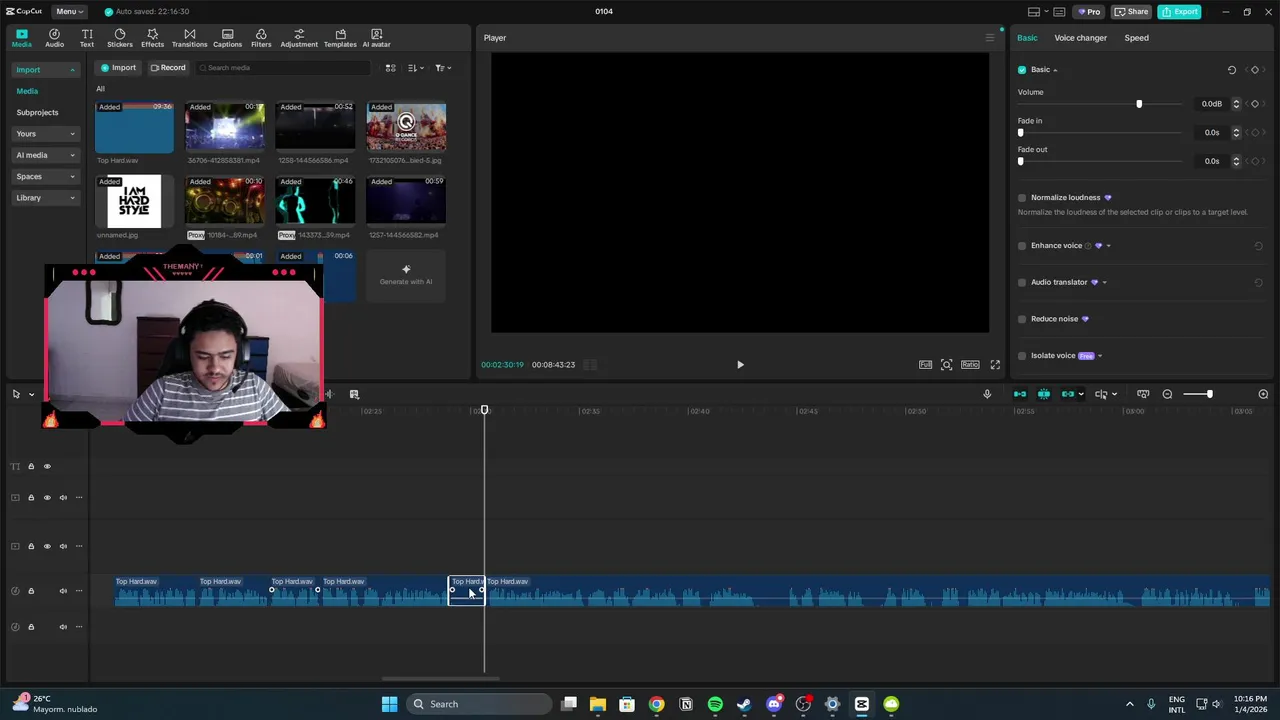Open Spotify from the taskbar
Image resolution: width=1280 pixels, height=720 pixels.
pyautogui.click(x=715, y=704)
